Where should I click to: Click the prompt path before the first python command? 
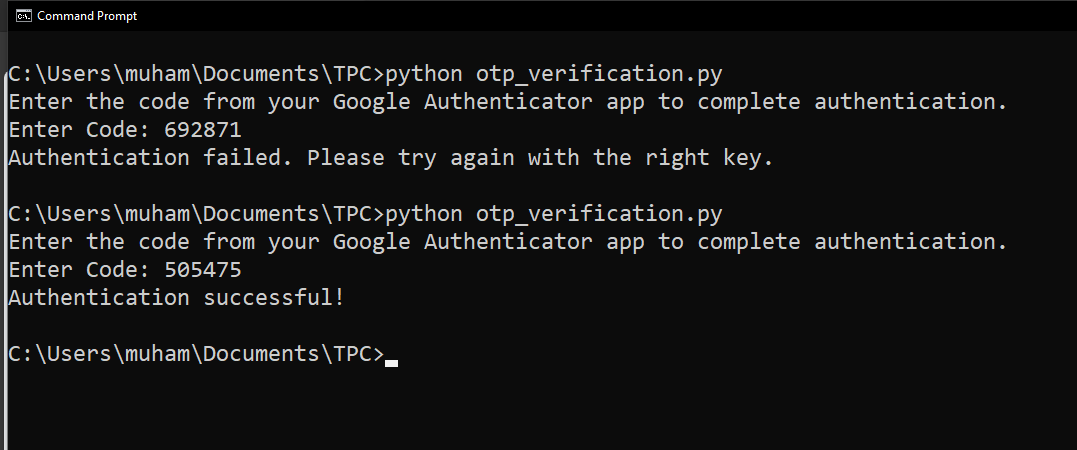tap(195, 74)
